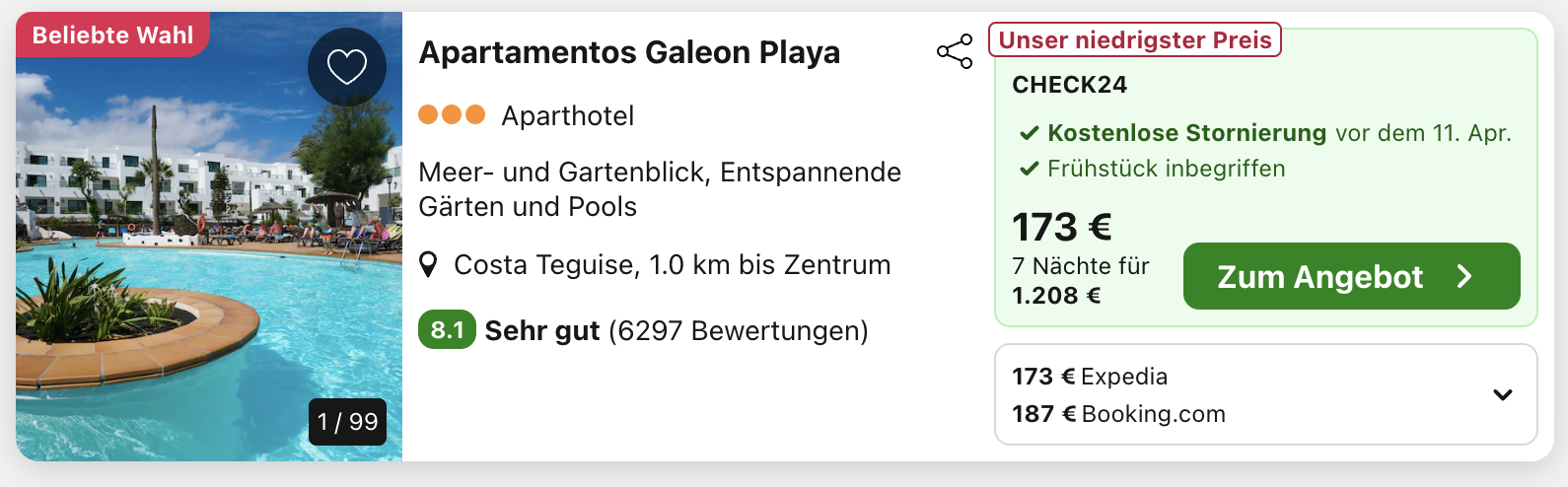Image resolution: width=1568 pixels, height=487 pixels.
Task: Click the location pin icon
Action: click(x=428, y=265)
